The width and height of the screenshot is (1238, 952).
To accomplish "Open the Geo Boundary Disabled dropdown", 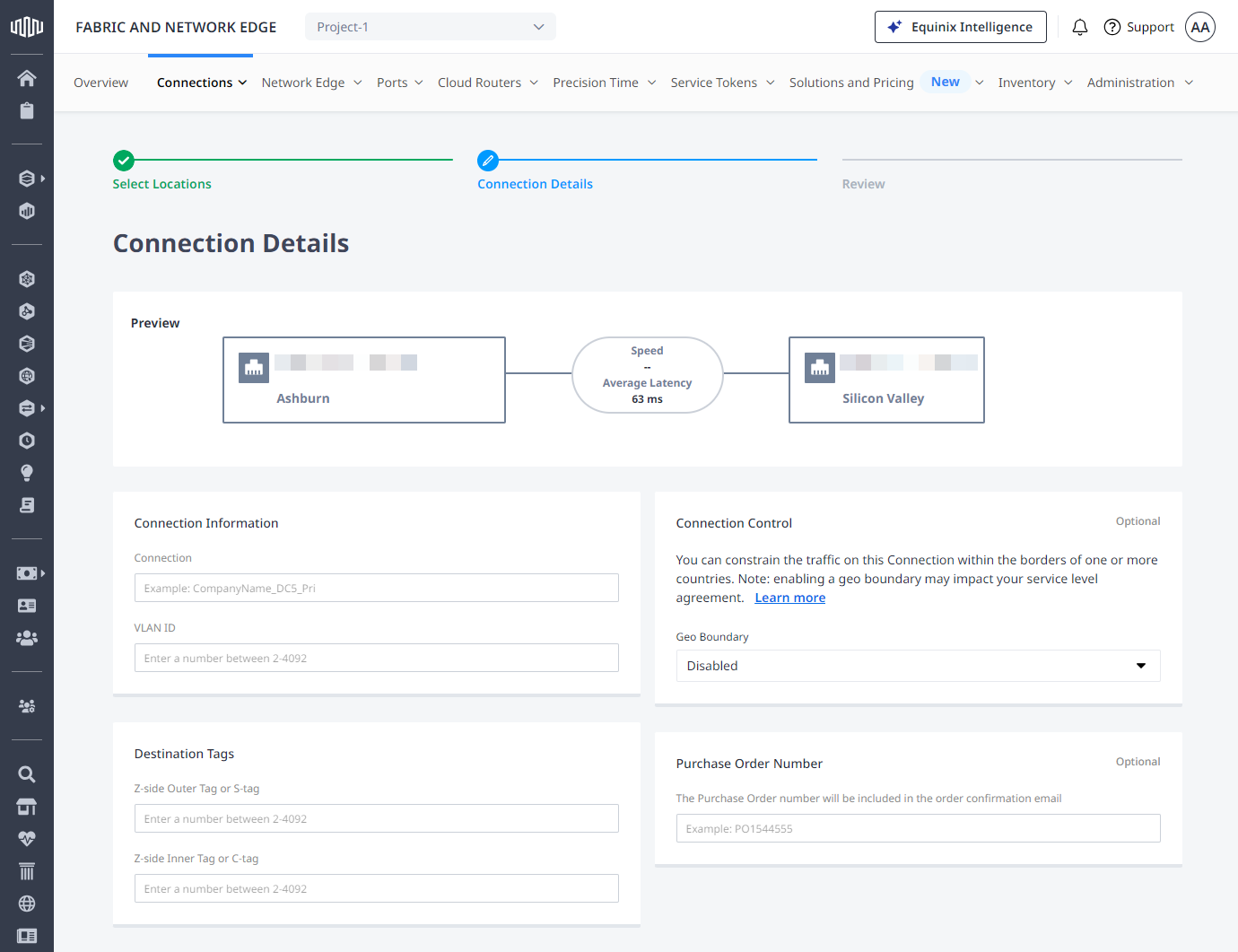I will [918, 666].
